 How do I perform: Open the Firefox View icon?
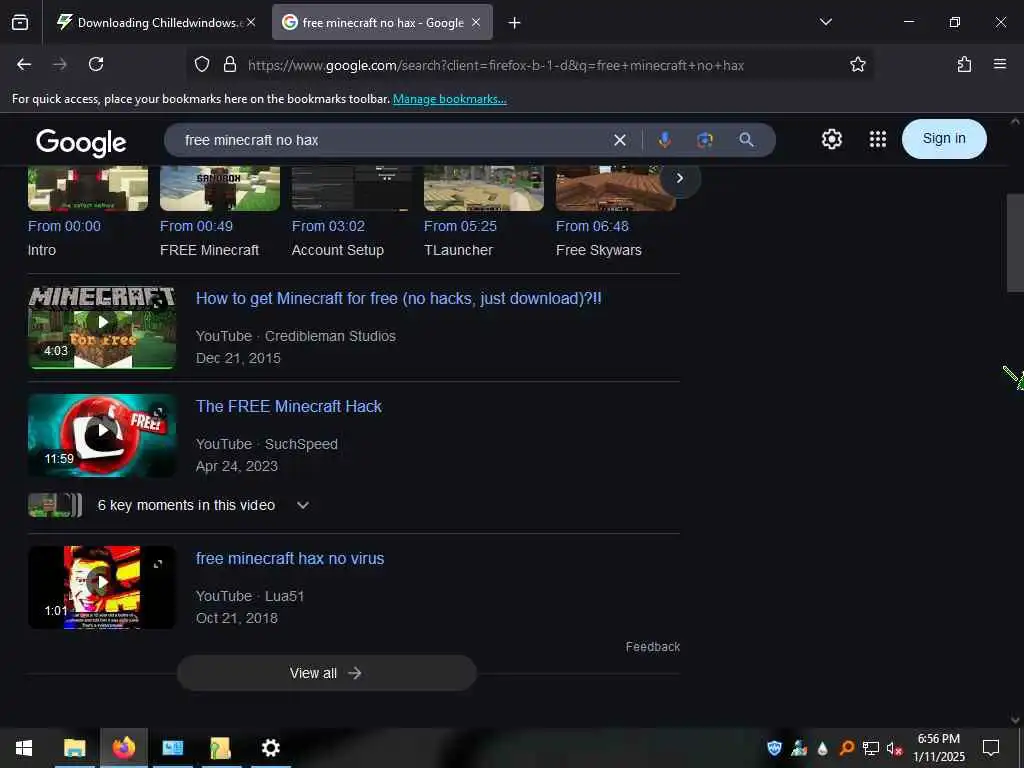point(20,23)
